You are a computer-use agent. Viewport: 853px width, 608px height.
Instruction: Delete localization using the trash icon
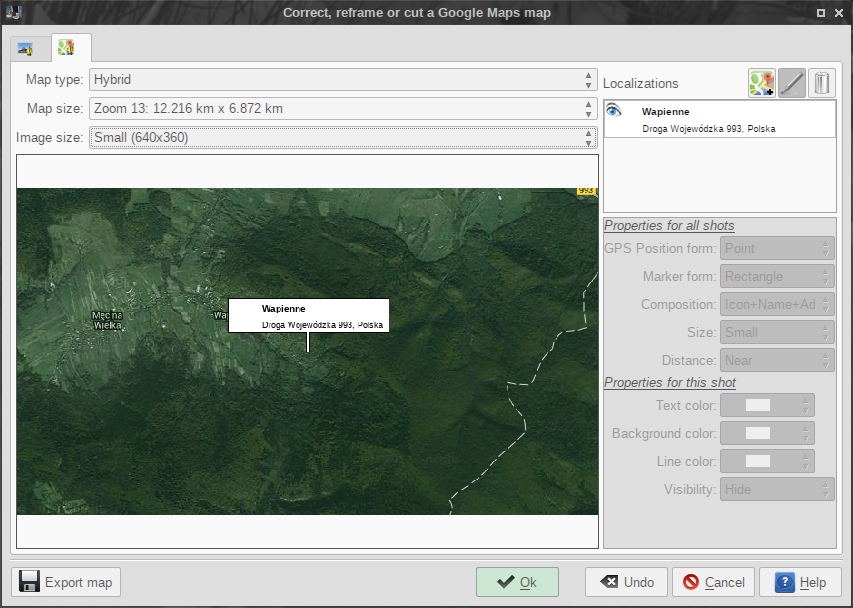pyautogui.click(x=821, y=83)
